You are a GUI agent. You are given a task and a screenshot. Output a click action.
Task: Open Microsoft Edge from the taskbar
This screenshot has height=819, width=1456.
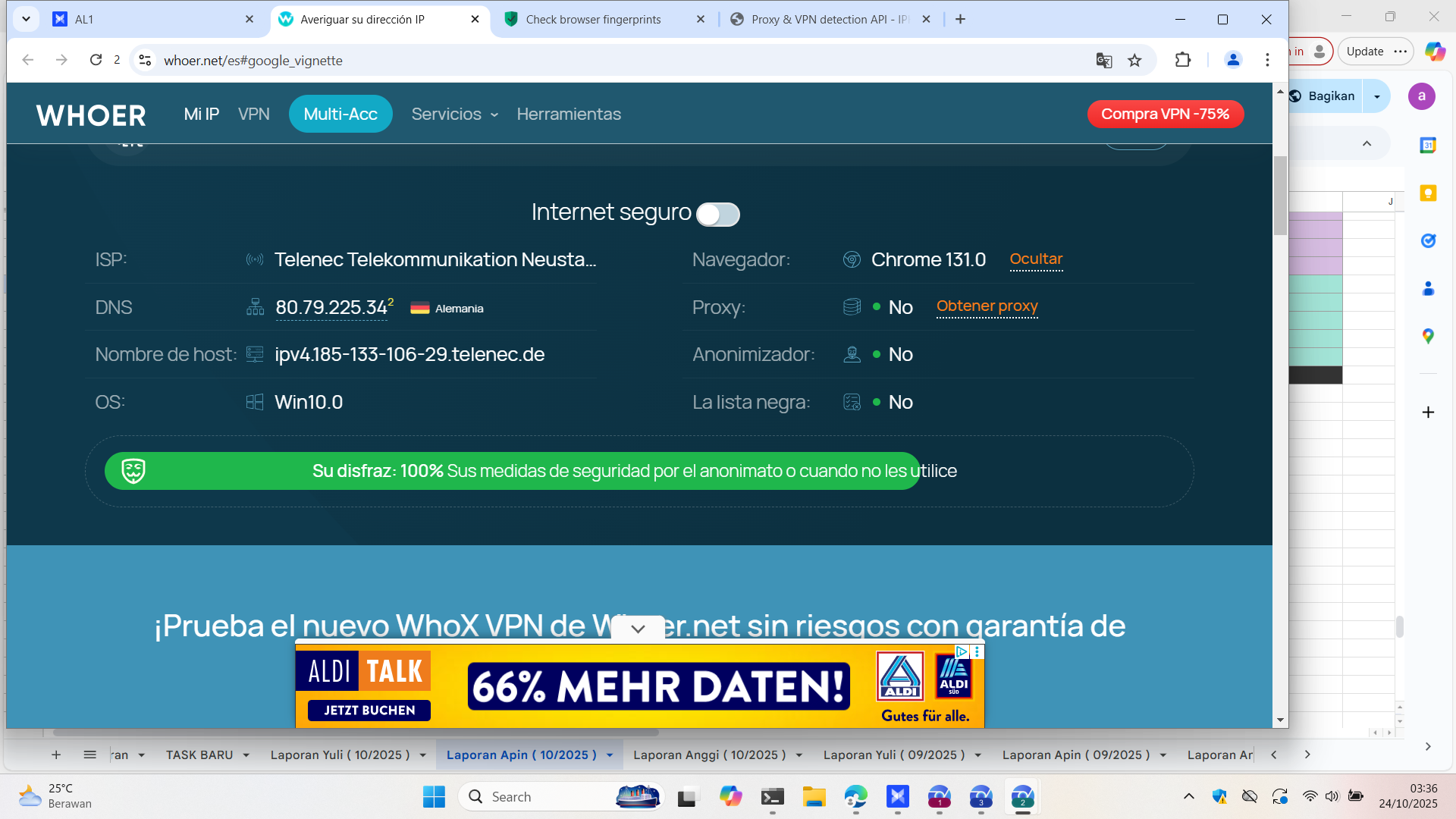(856, 797)
